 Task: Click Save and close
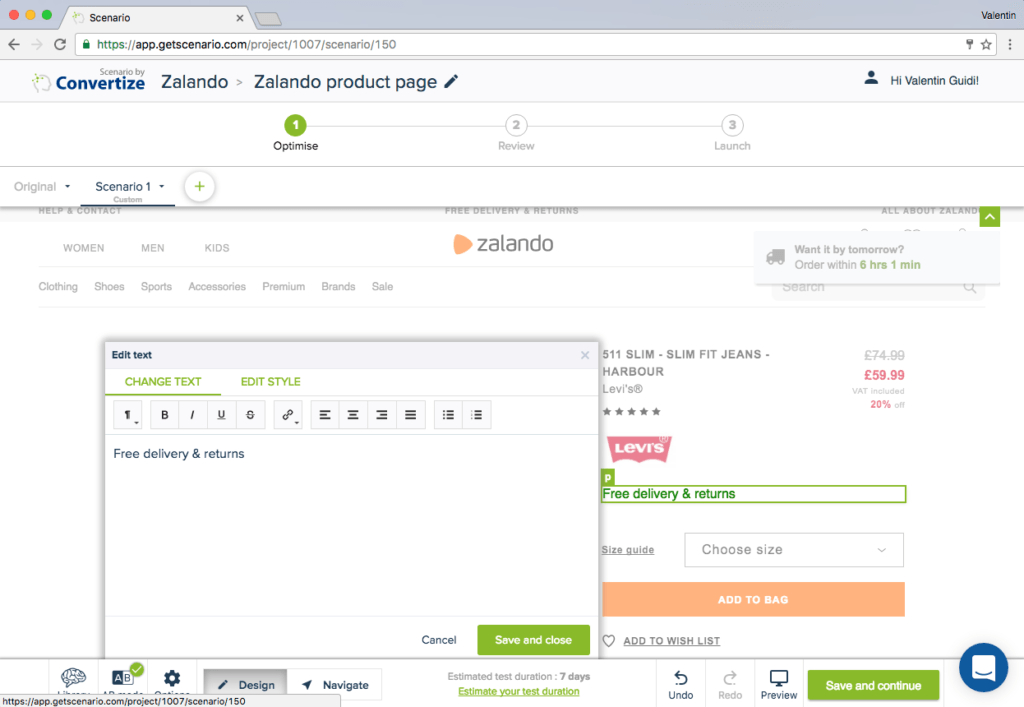click(x=534, y=640)
